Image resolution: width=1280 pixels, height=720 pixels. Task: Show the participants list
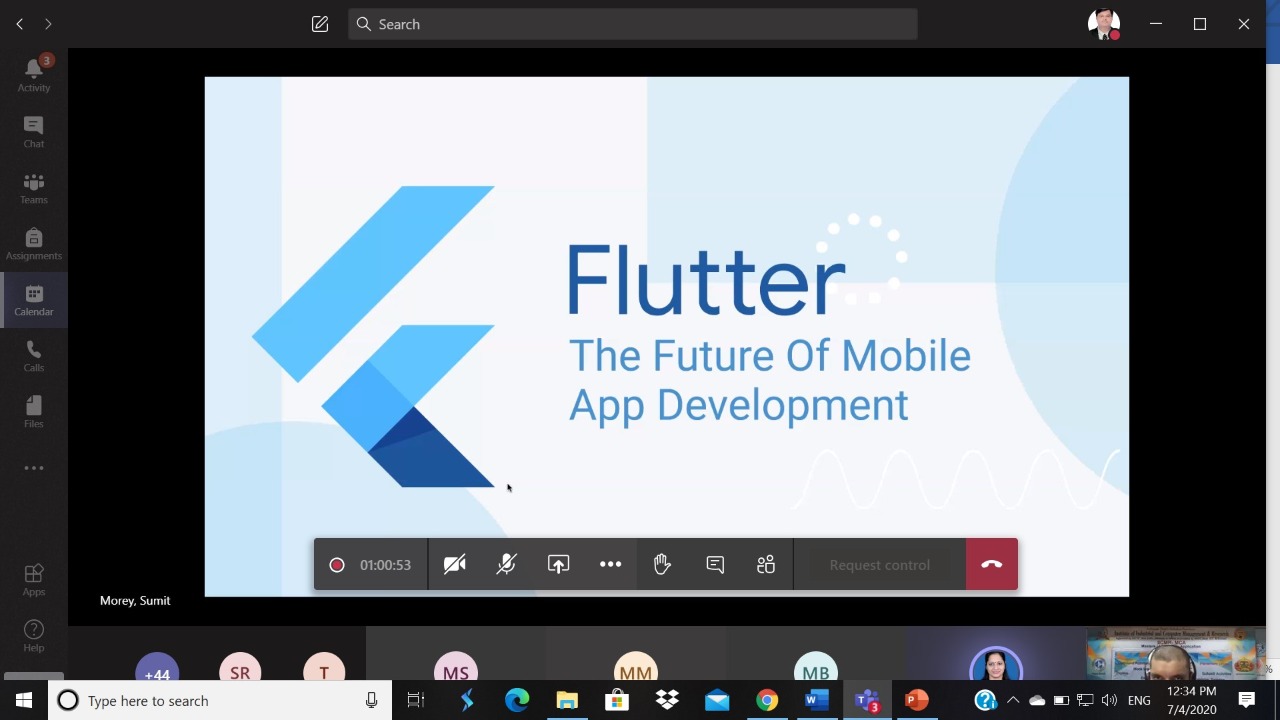(x=766, y=565)
